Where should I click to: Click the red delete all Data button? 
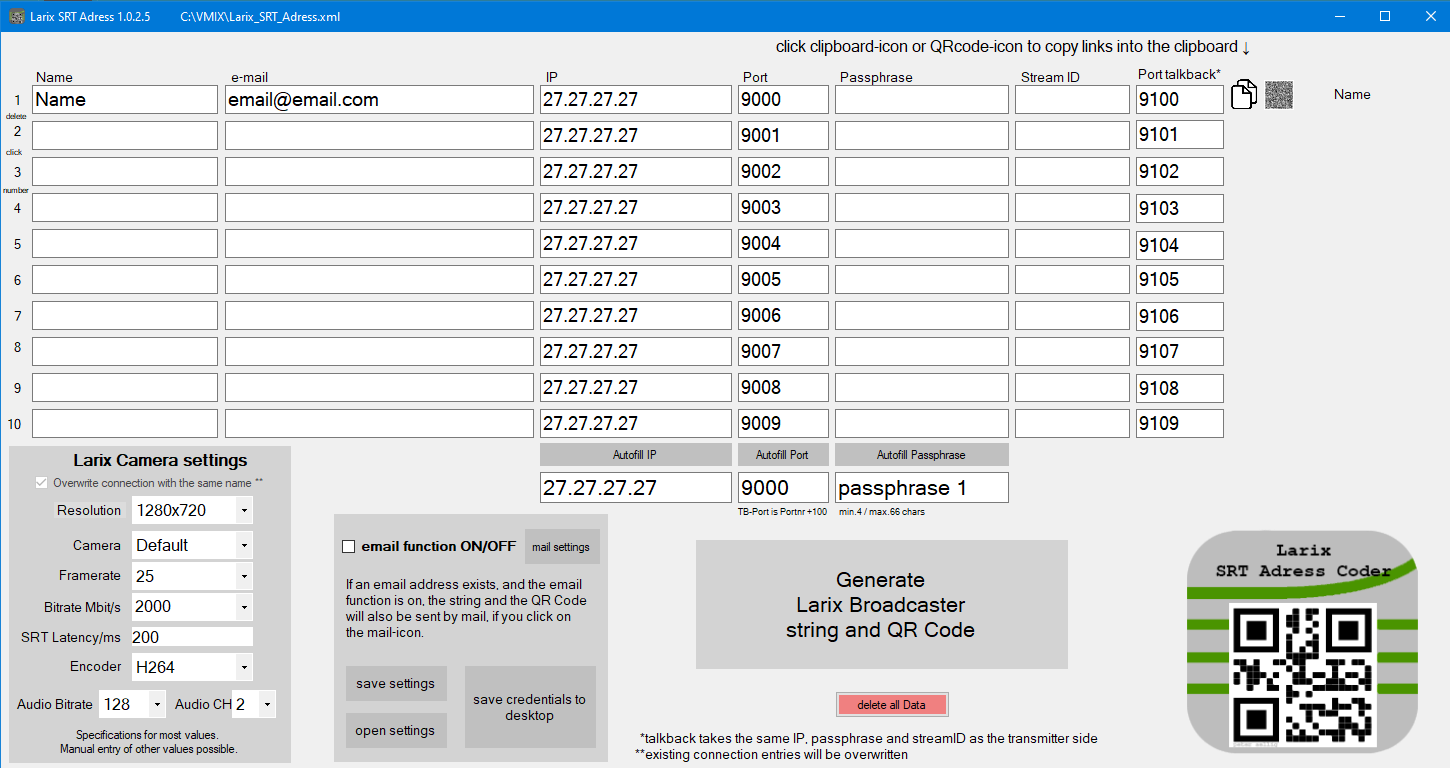(892, 704)
